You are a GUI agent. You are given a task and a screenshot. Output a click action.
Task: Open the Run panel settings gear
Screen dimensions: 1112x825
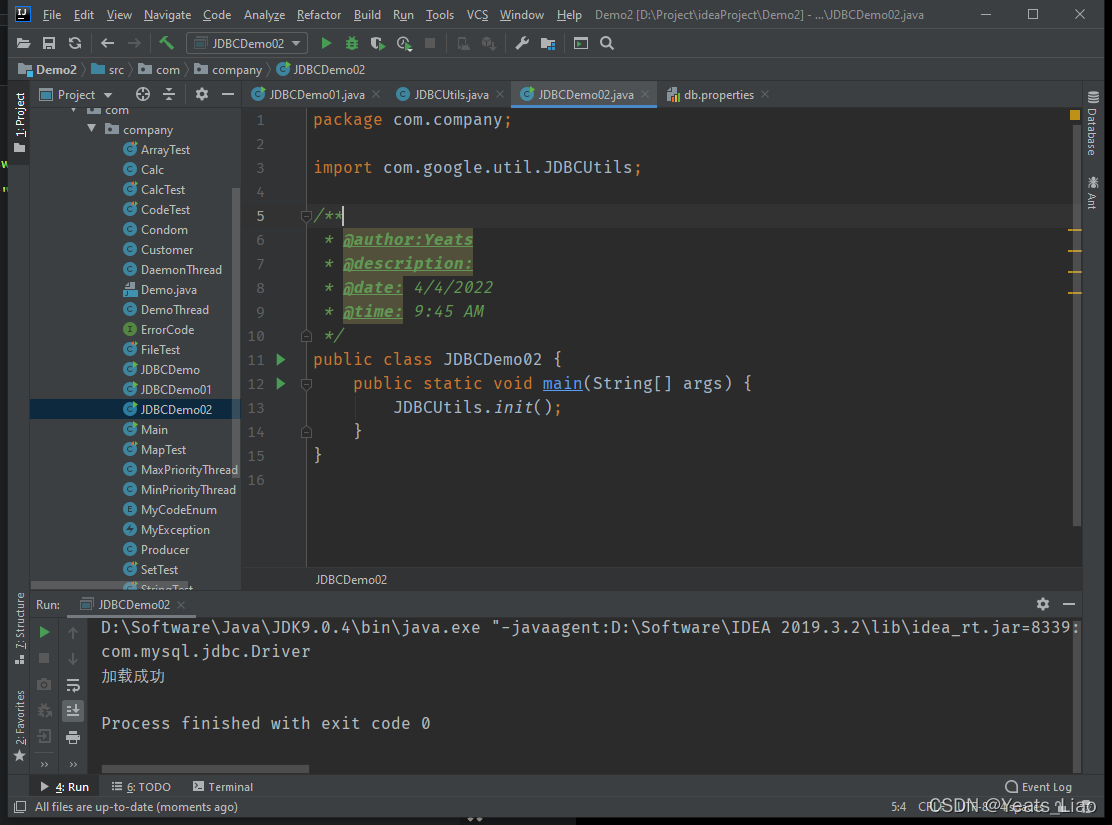[1043, 604]
